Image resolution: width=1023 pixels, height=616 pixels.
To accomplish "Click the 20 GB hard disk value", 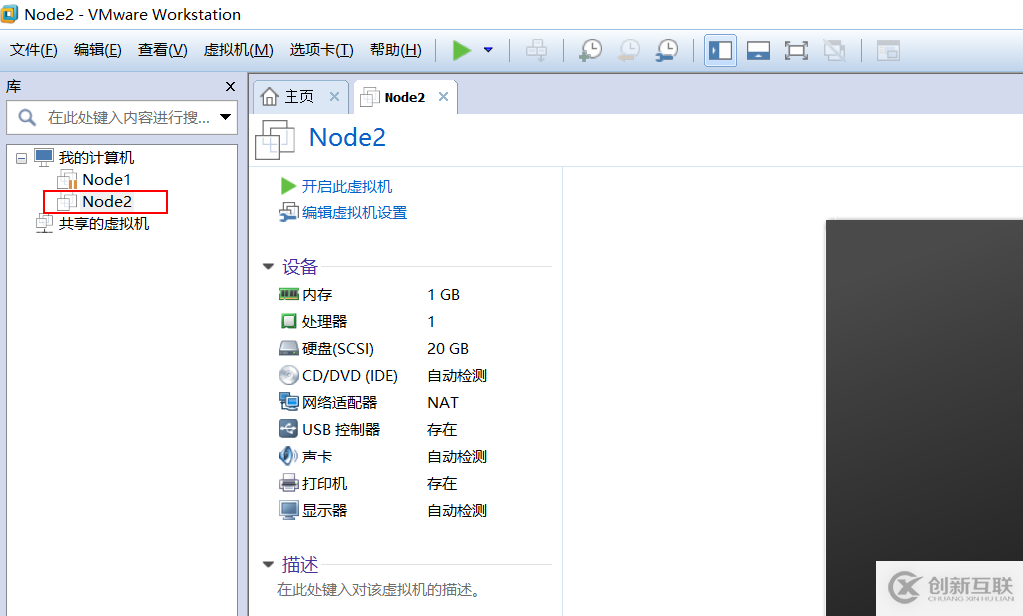I will tap(448, 349).
